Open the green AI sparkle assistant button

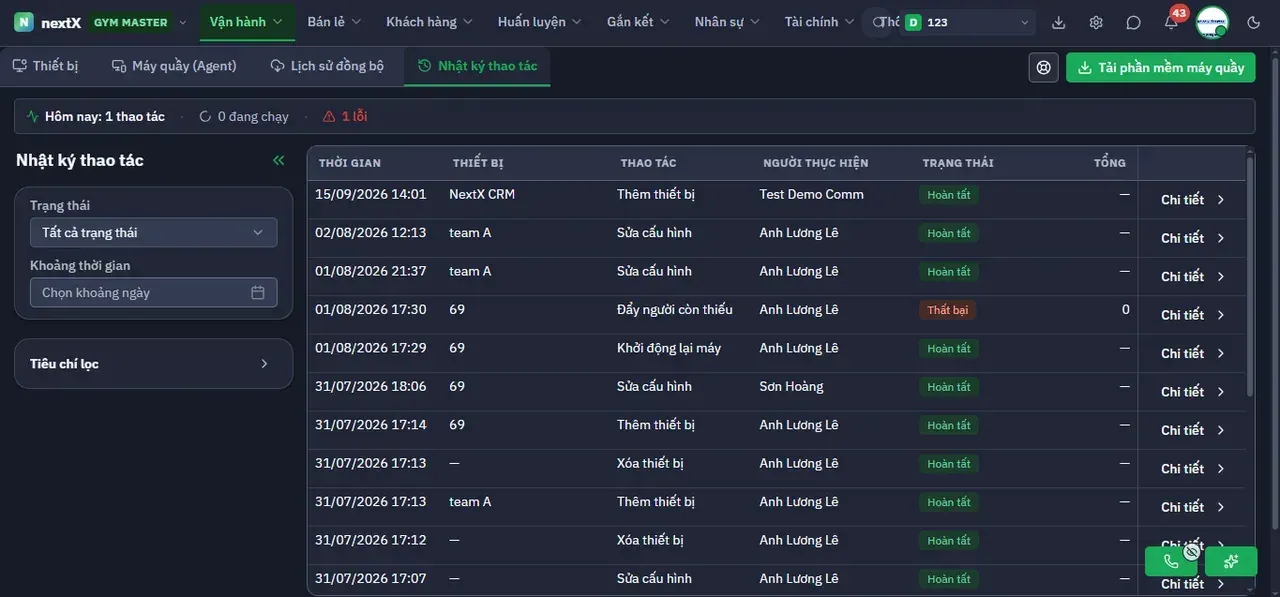tap(1231, 561)
